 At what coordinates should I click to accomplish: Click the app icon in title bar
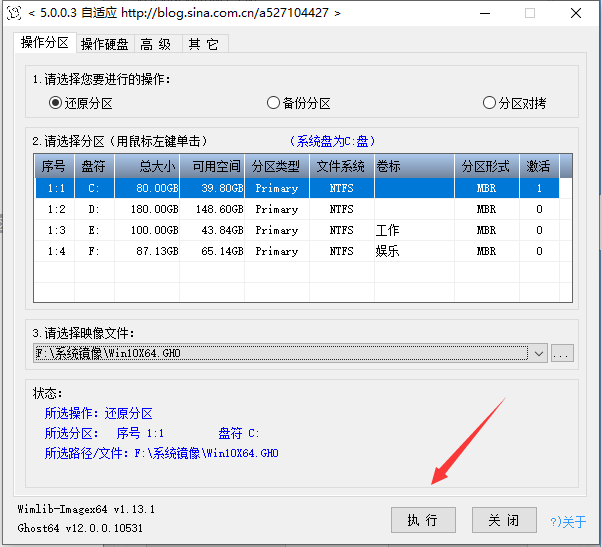point(12,13)
